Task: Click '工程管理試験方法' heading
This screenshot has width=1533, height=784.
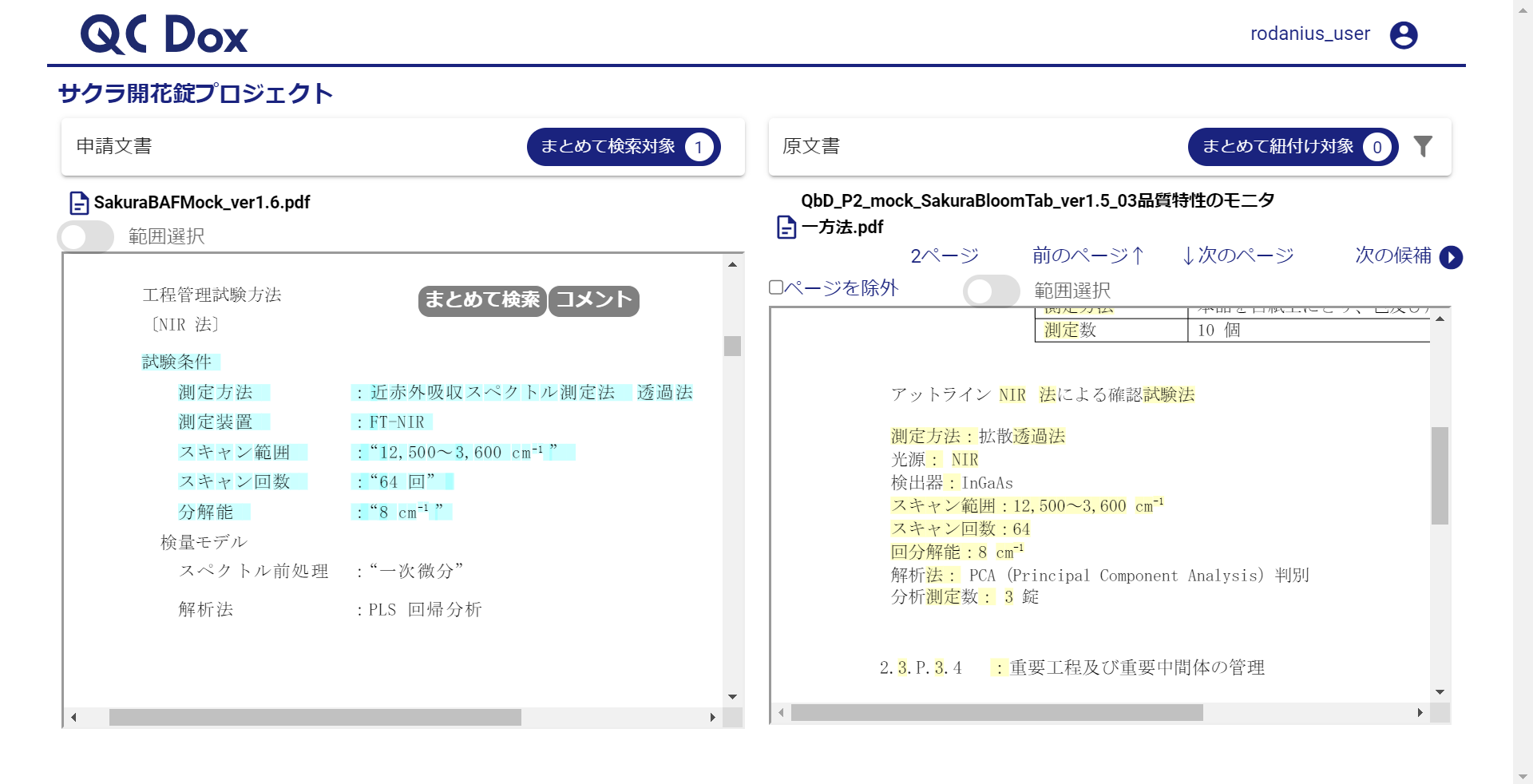Action: click(x=212, y=295)
